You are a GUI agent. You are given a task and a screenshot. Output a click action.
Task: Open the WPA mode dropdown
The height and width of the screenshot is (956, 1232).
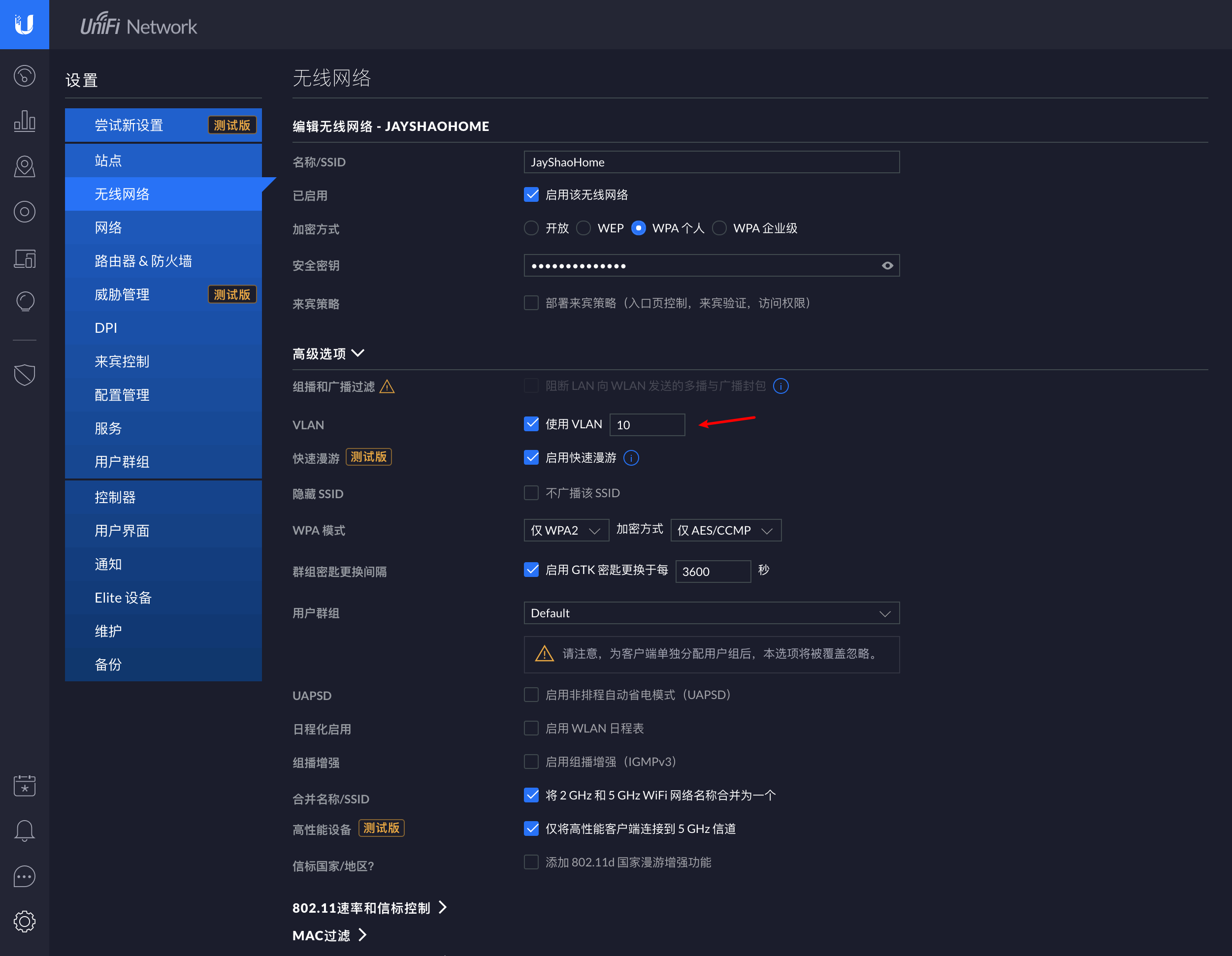566,530
